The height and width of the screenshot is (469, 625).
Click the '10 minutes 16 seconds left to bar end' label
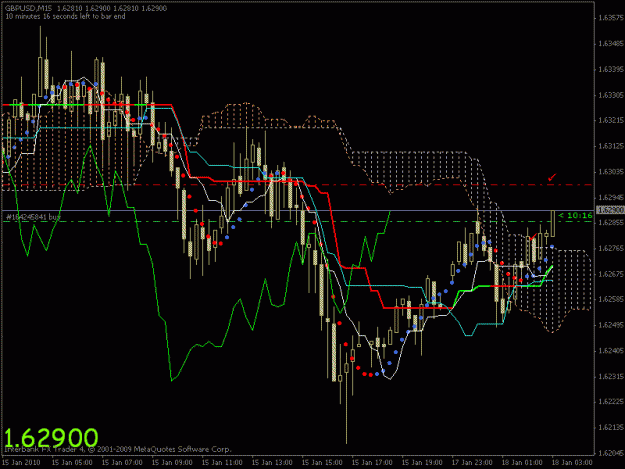[65, 16]
